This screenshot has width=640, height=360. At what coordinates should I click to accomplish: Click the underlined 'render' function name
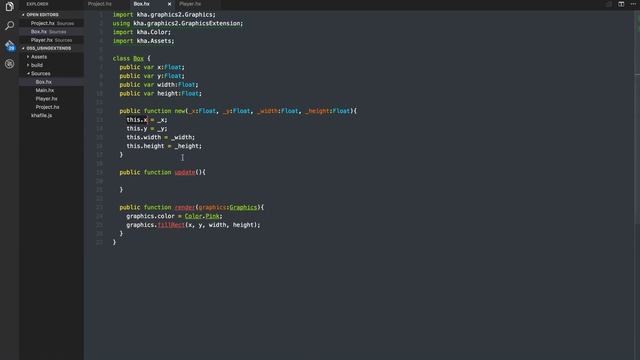click(185, 207)
